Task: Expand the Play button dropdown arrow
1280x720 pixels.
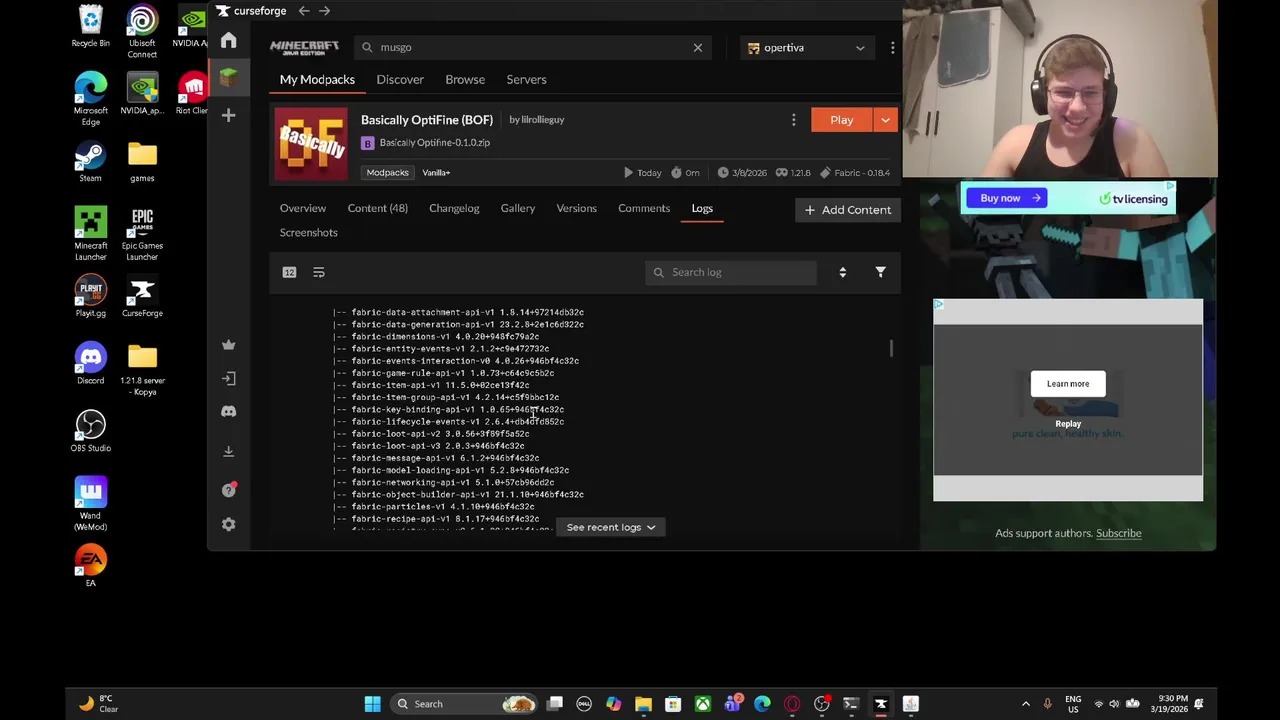Action: click(x=885, y=120)
